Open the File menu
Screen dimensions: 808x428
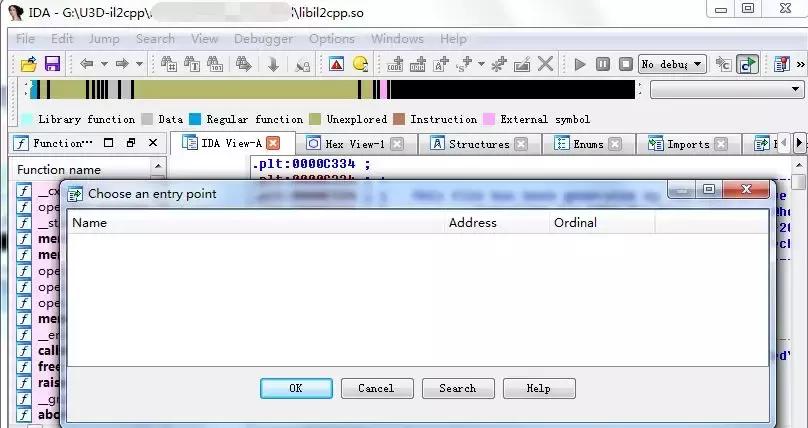click(25, 39)
